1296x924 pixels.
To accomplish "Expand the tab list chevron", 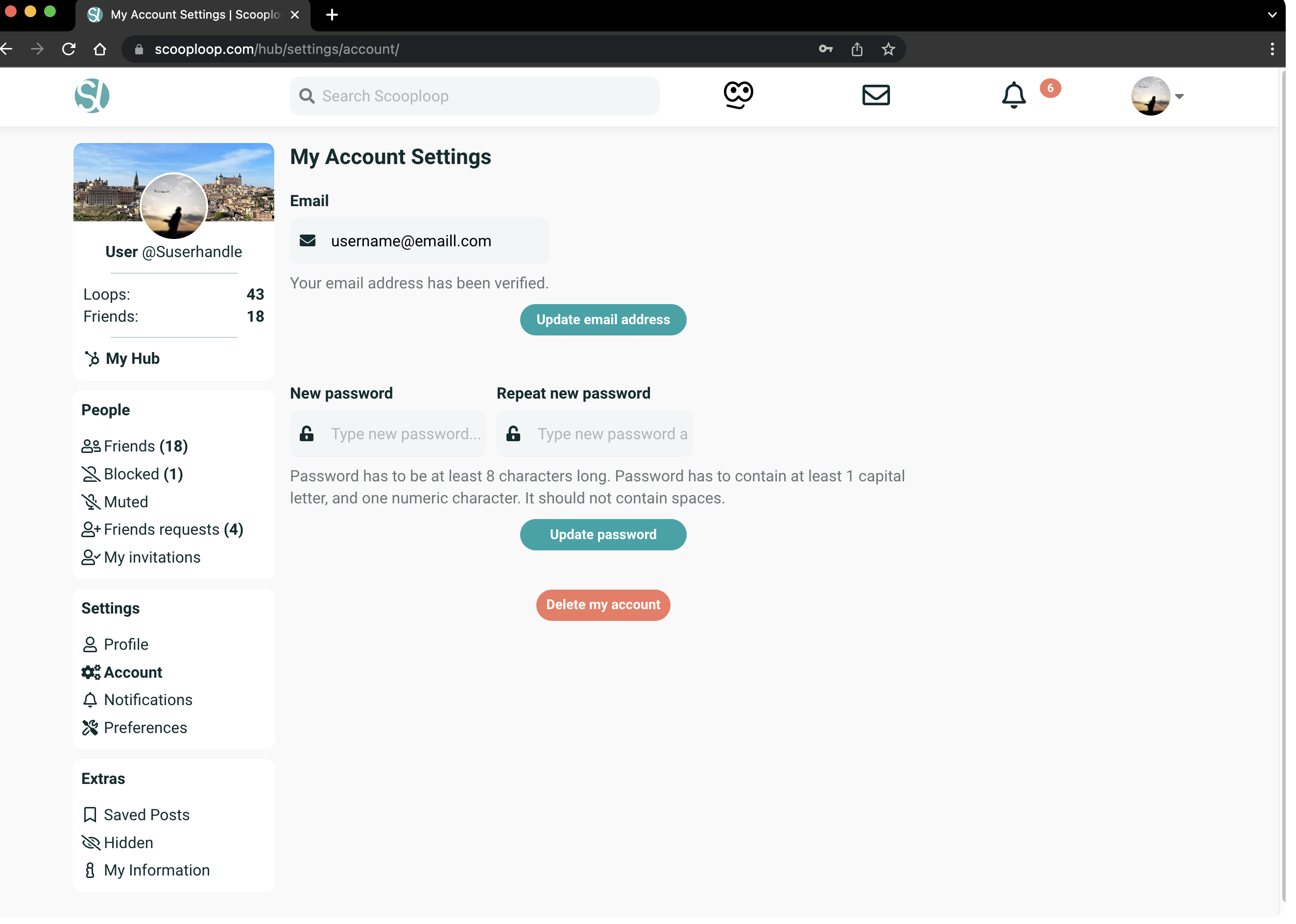I will tap(1272, 15).
